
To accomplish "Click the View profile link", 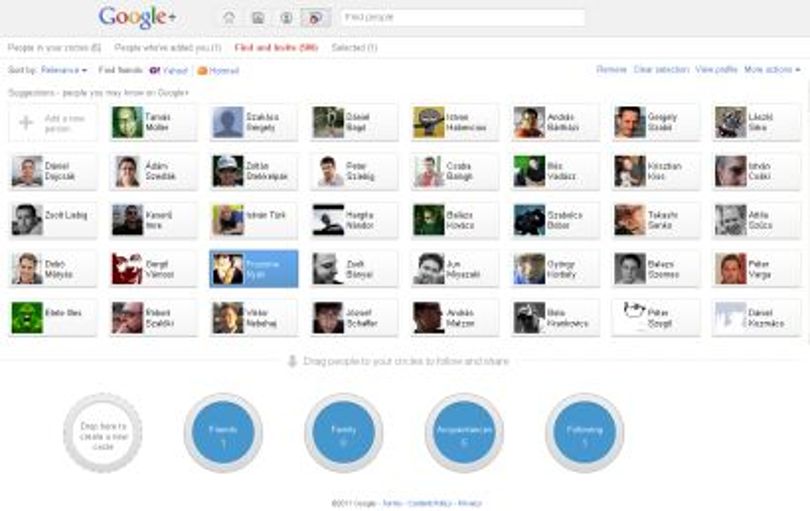I will tap(716, 69).
